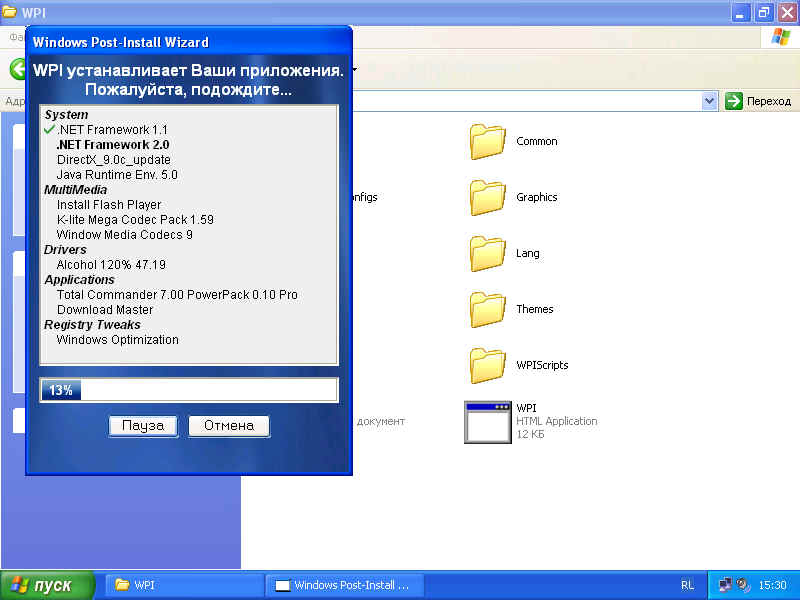Screen dimensions: 800x600
Task: Open the Themes folder icon
Action: 487,309
